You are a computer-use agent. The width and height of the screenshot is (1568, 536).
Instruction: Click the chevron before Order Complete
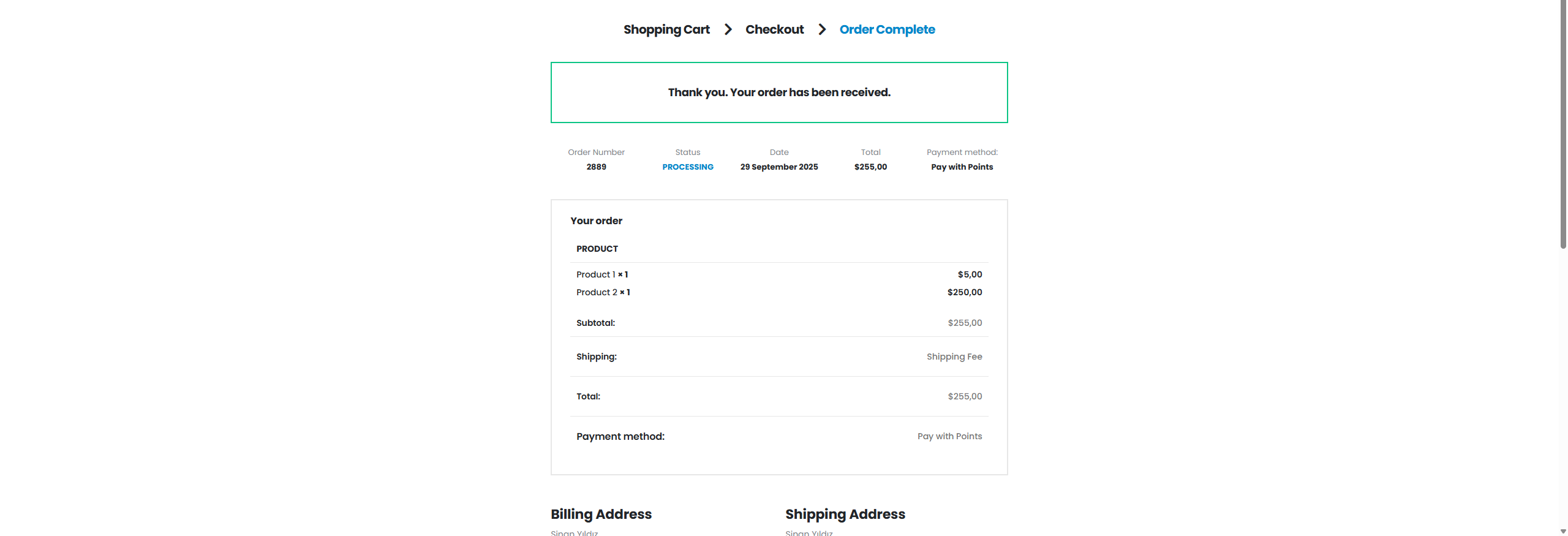coord(822,29)
